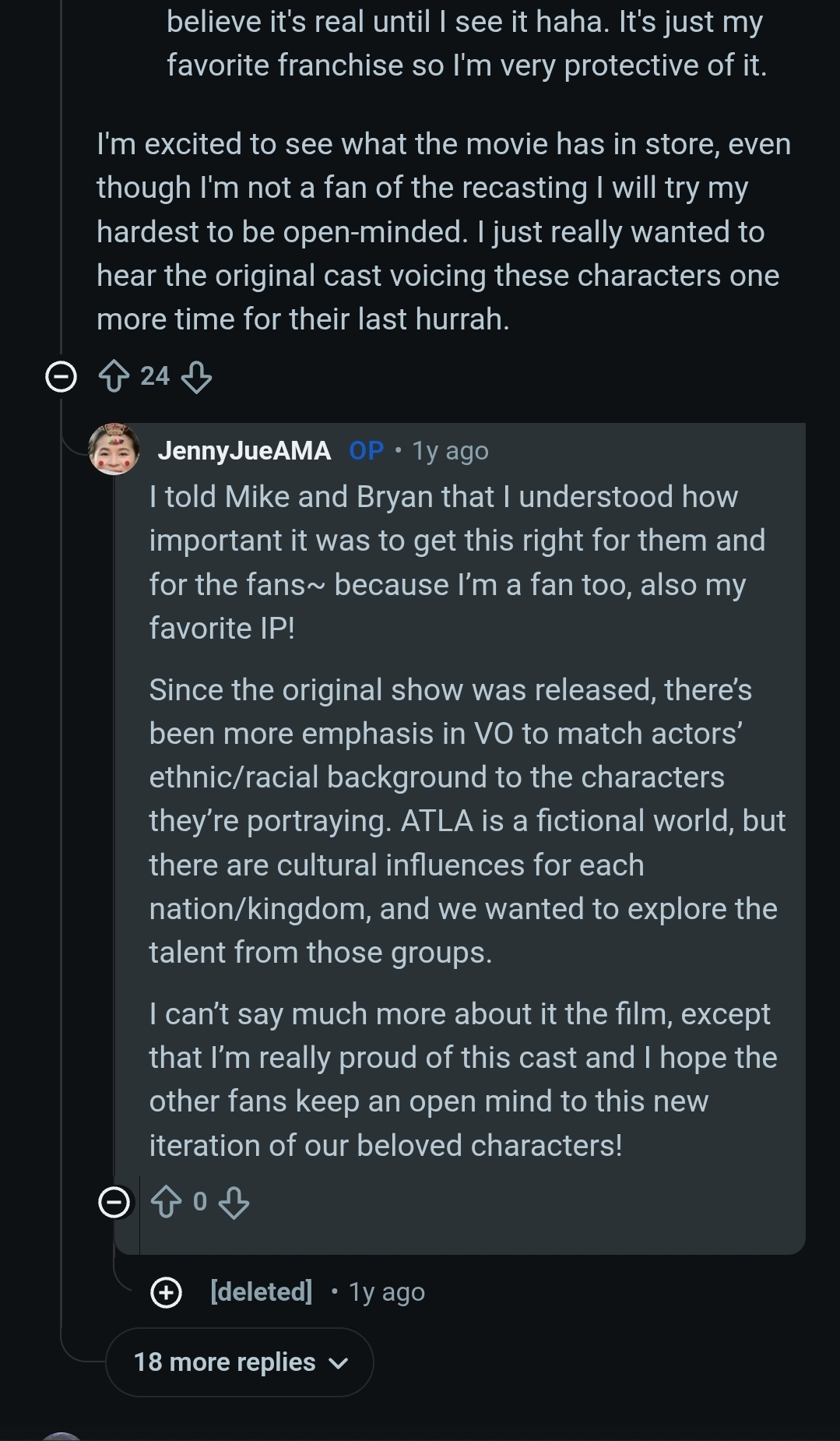
Task: Downvote the comment with 24 votes
Action: [x=196, y=377]
